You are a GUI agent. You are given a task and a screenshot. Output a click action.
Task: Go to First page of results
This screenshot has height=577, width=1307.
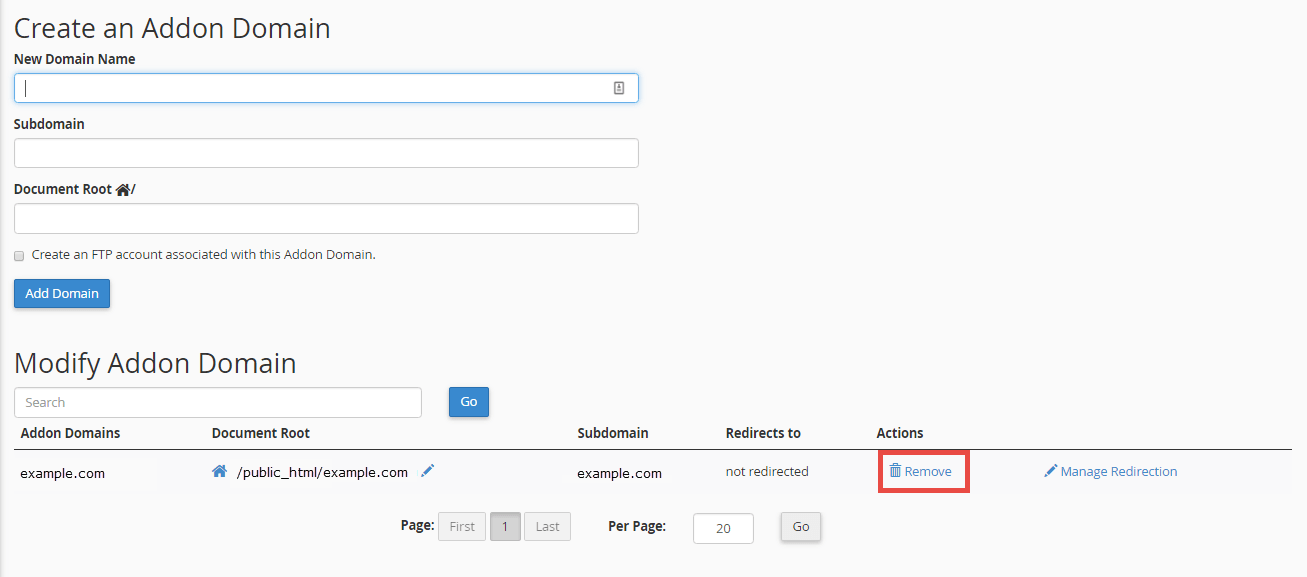pyautogui.click(x=462, y=526)
